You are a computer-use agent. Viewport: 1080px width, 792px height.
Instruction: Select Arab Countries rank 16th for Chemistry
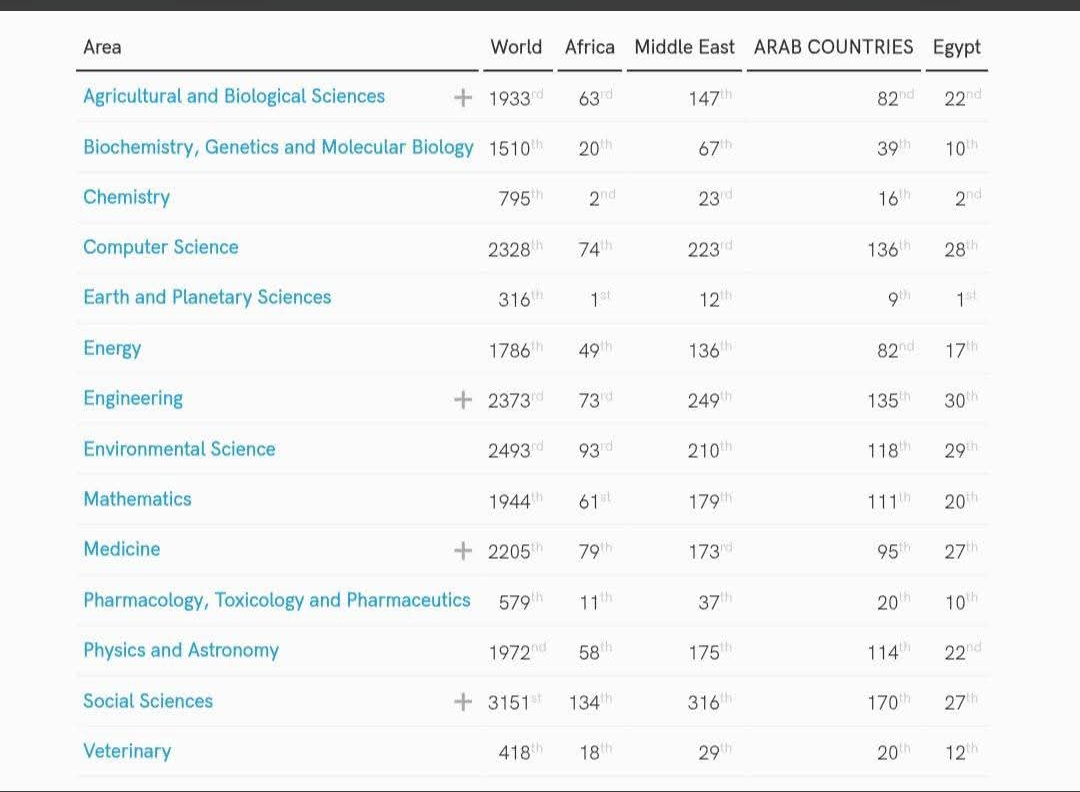click(895, 198)
